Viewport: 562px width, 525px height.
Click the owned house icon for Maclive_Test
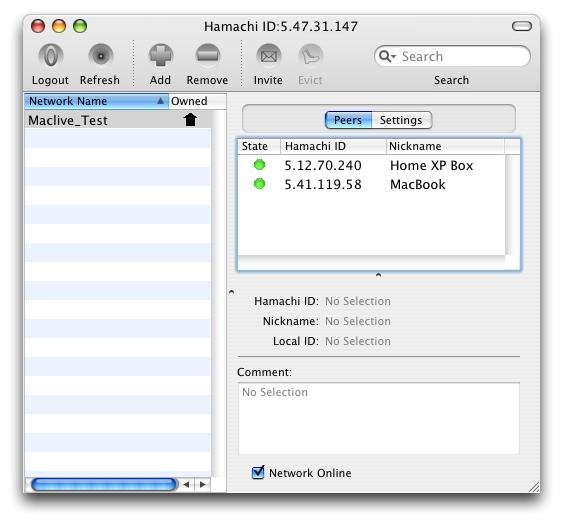[x=190, y=120]
